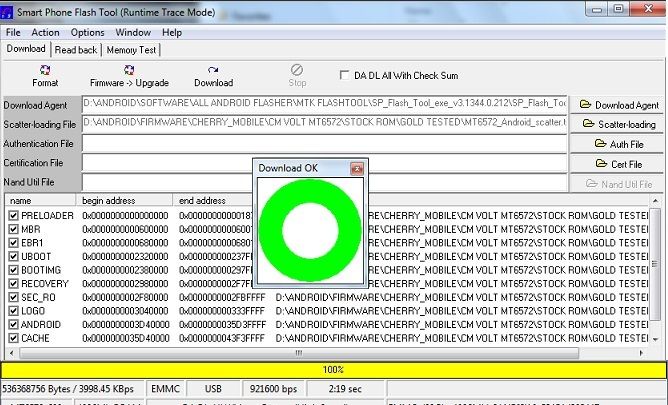Browse for file with Scatter-loading button

point(619,125)
